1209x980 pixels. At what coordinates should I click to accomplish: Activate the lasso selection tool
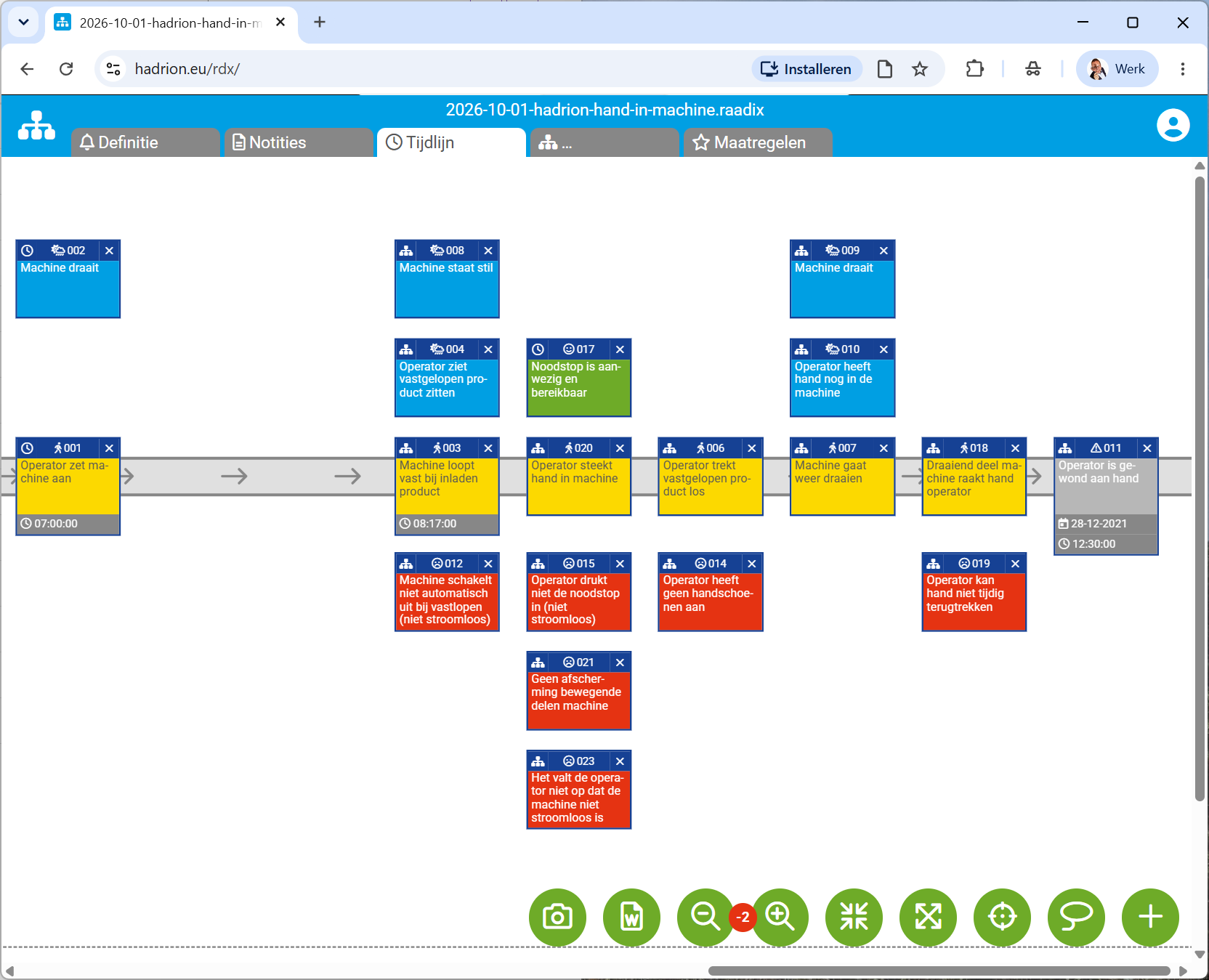pos(1076,918)
